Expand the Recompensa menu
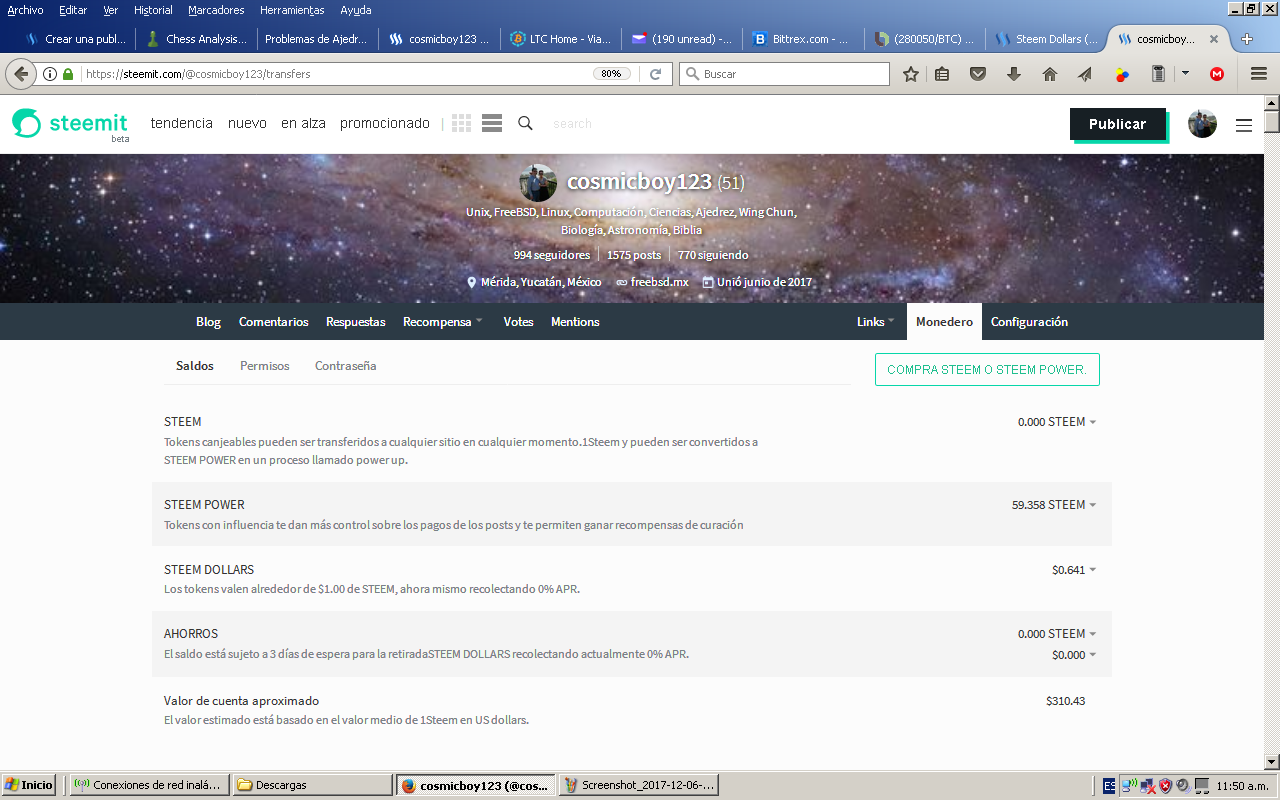The image size is (1280, 800). (x=442, y=322)
